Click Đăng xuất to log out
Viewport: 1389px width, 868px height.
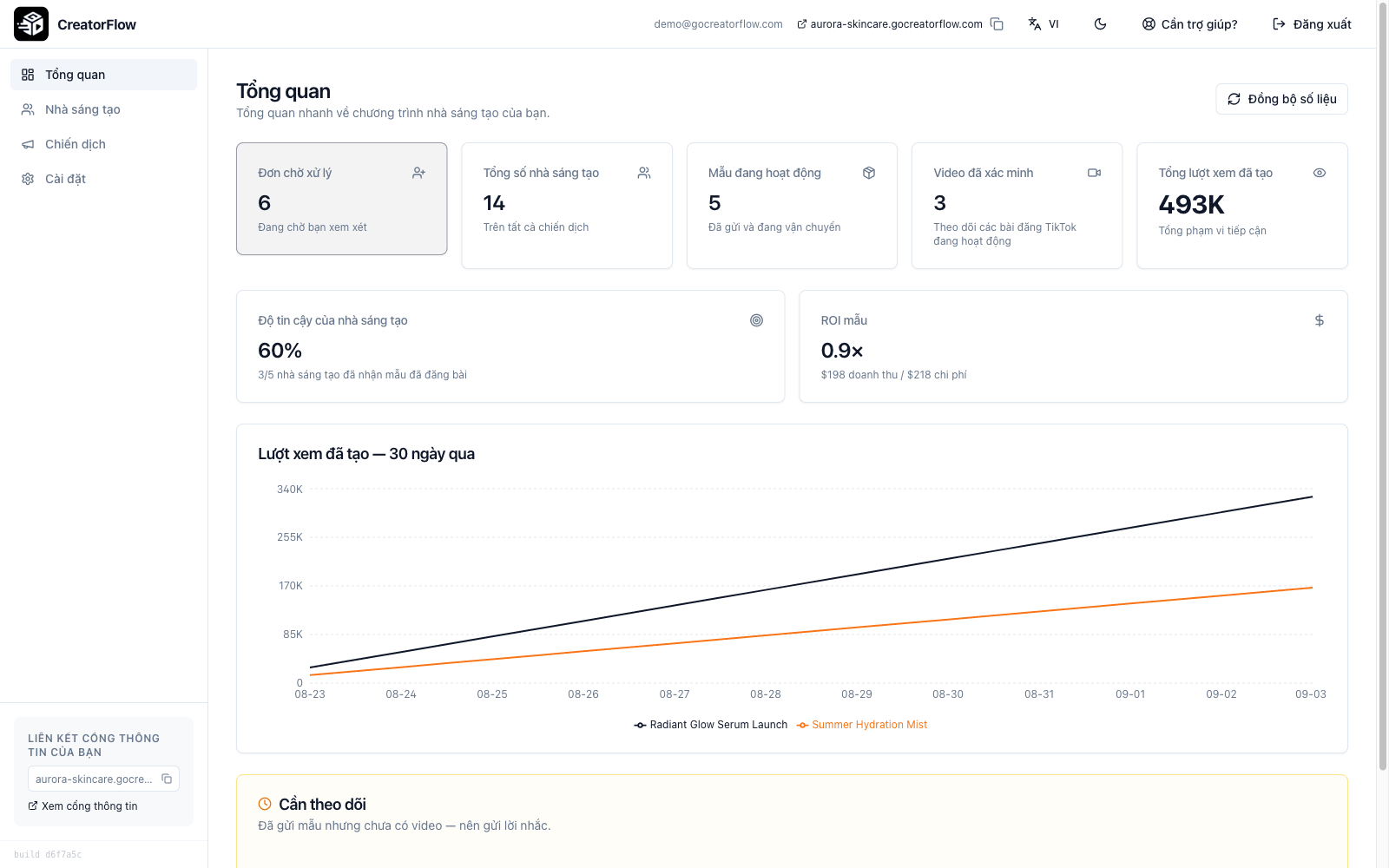[x=1312, y=24]
